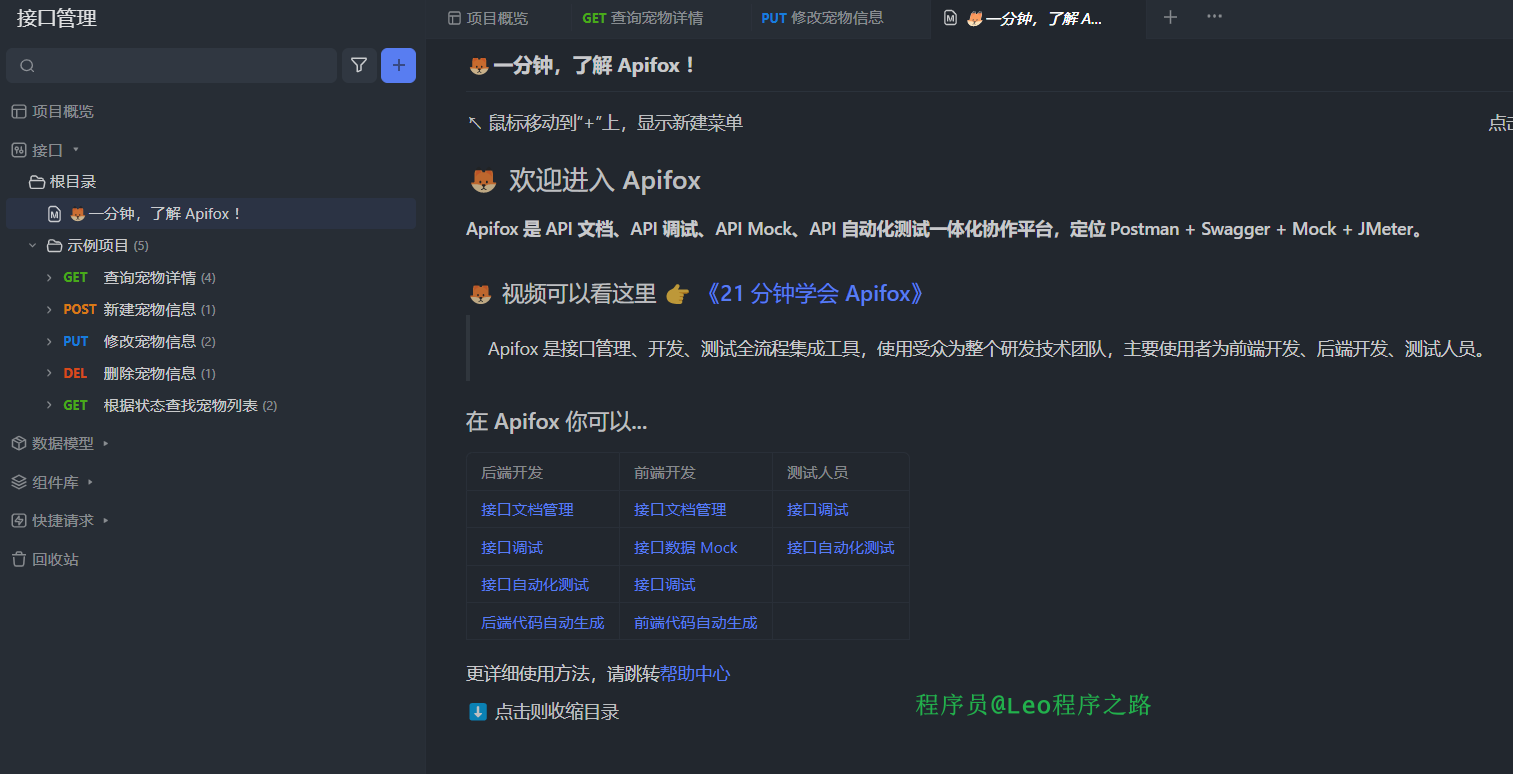The image size is (1513, 774).
Task: Click the 接口管理 heading
Action: 57,18
